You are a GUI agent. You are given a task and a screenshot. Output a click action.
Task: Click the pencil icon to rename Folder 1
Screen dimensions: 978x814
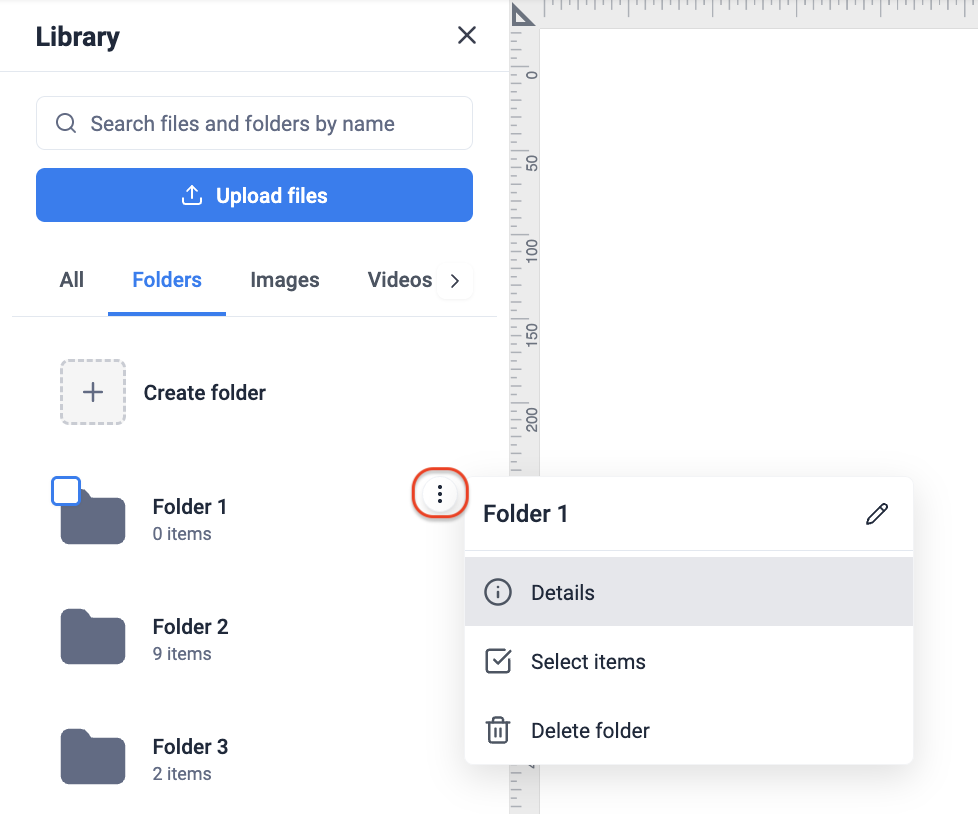877,514
